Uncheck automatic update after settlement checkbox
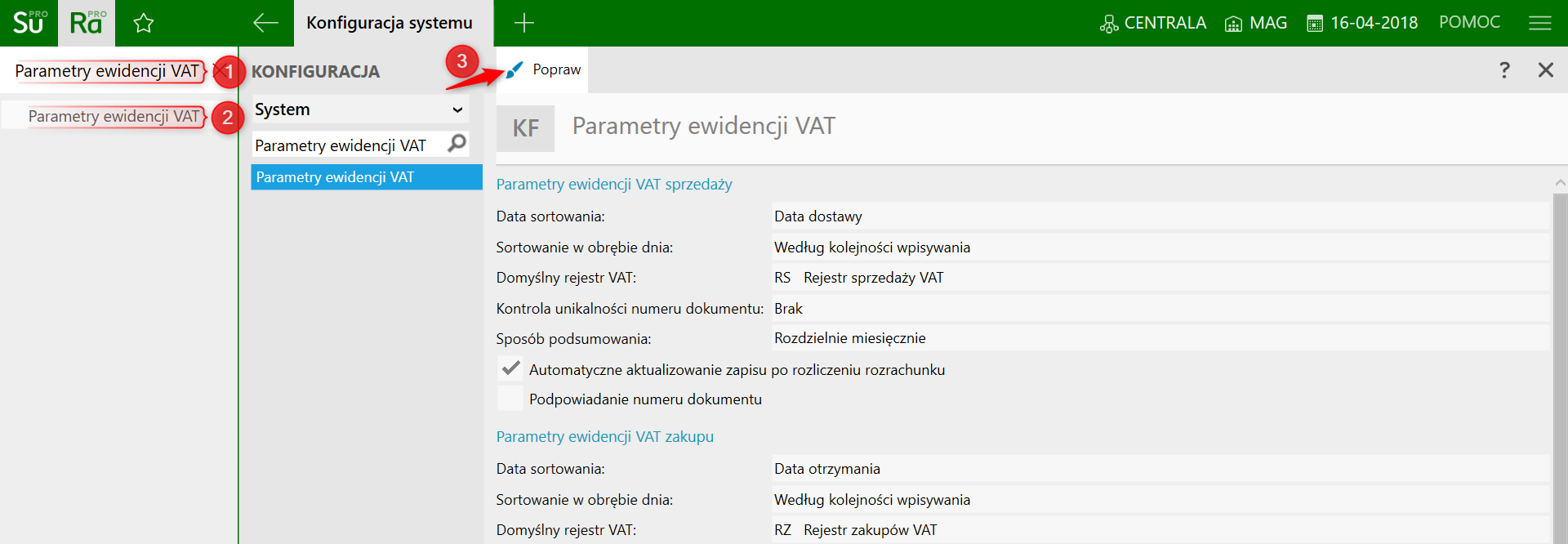 (511, 369)
